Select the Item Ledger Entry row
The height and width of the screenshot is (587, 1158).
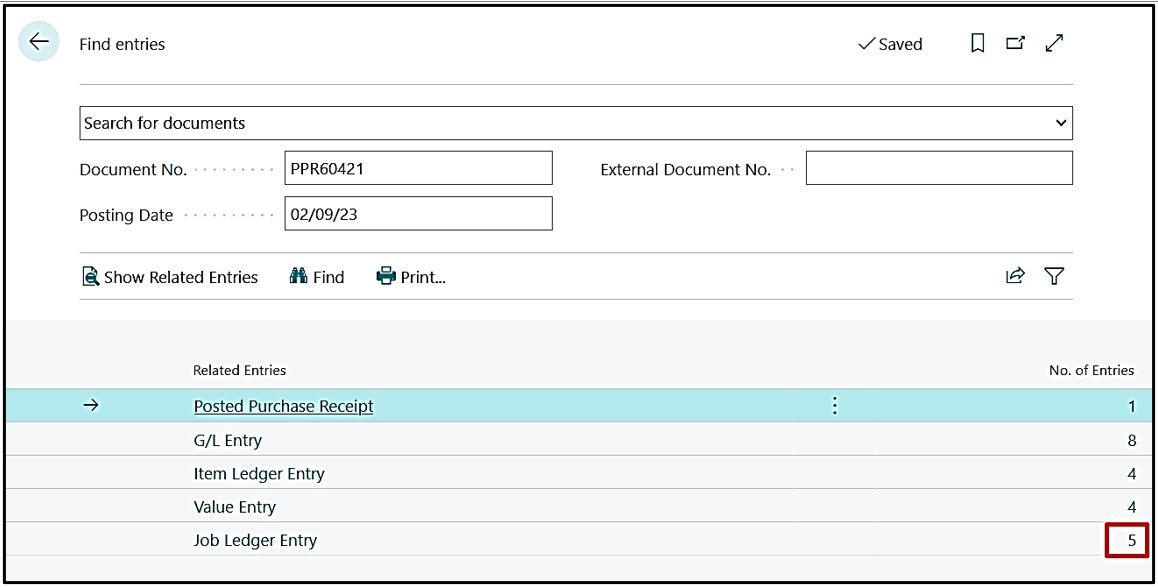(x=259, y=474)
